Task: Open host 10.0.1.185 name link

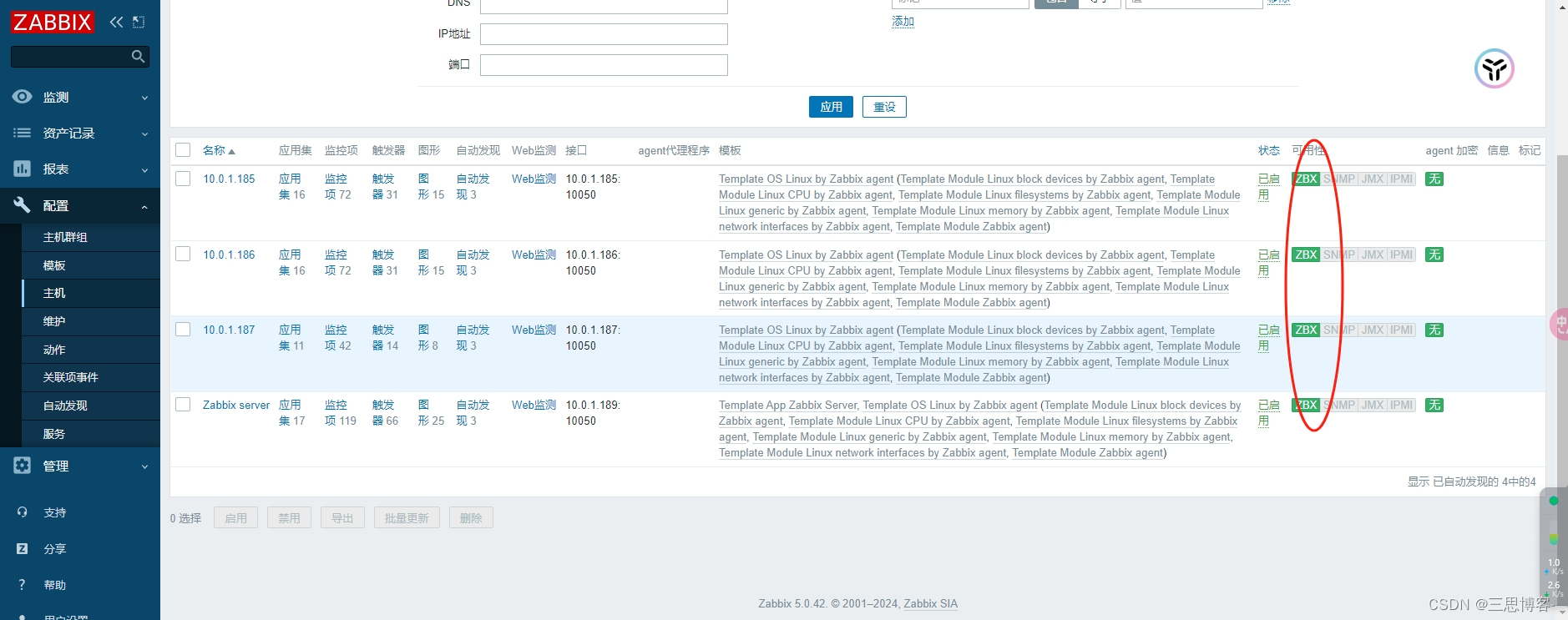Action: [229, 179]
